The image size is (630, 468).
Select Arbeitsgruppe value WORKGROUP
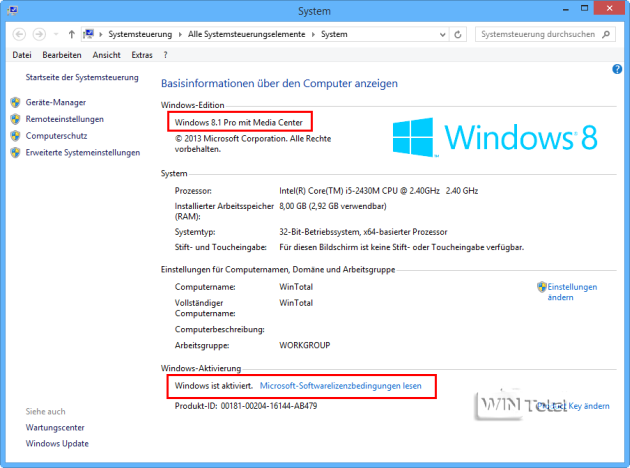click(305, 345)
